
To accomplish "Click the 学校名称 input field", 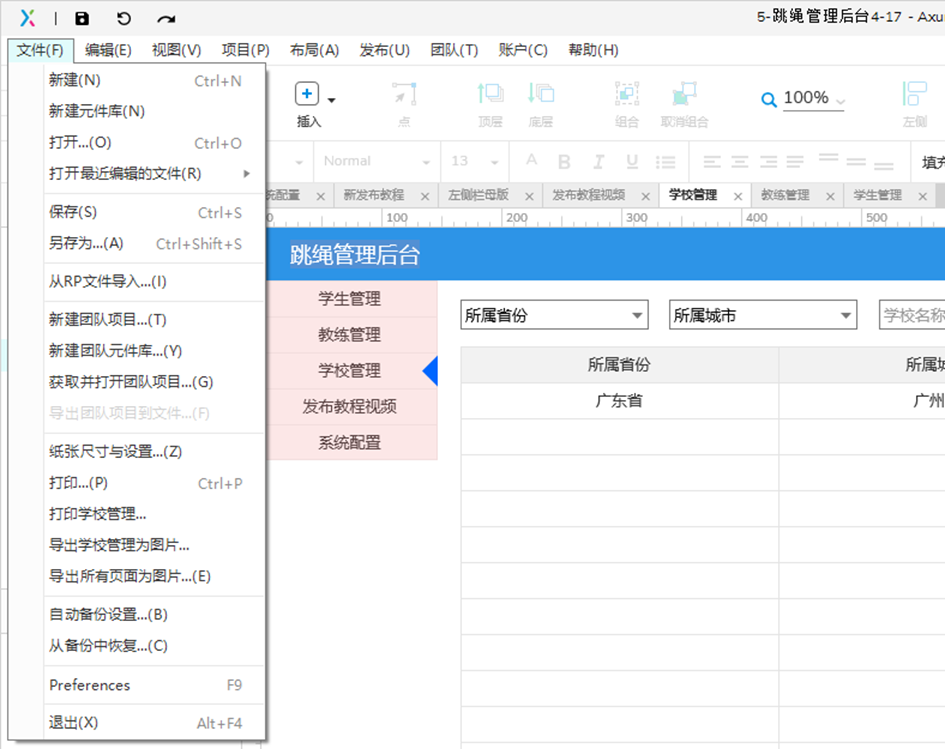I will (x=912, y=315).
